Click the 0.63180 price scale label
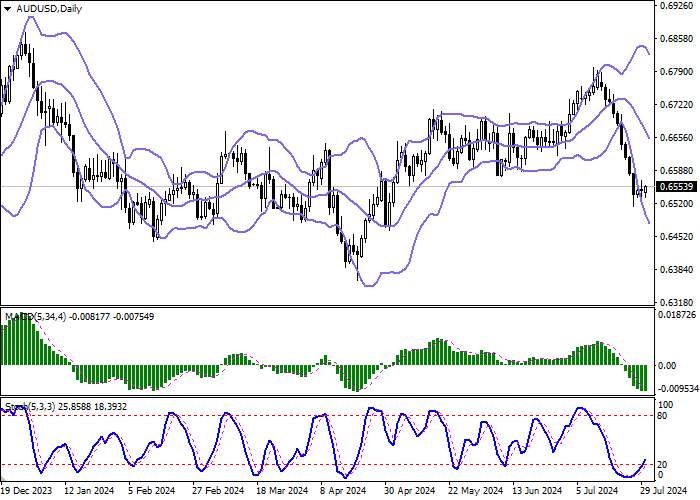 click(x=677, y=302)
